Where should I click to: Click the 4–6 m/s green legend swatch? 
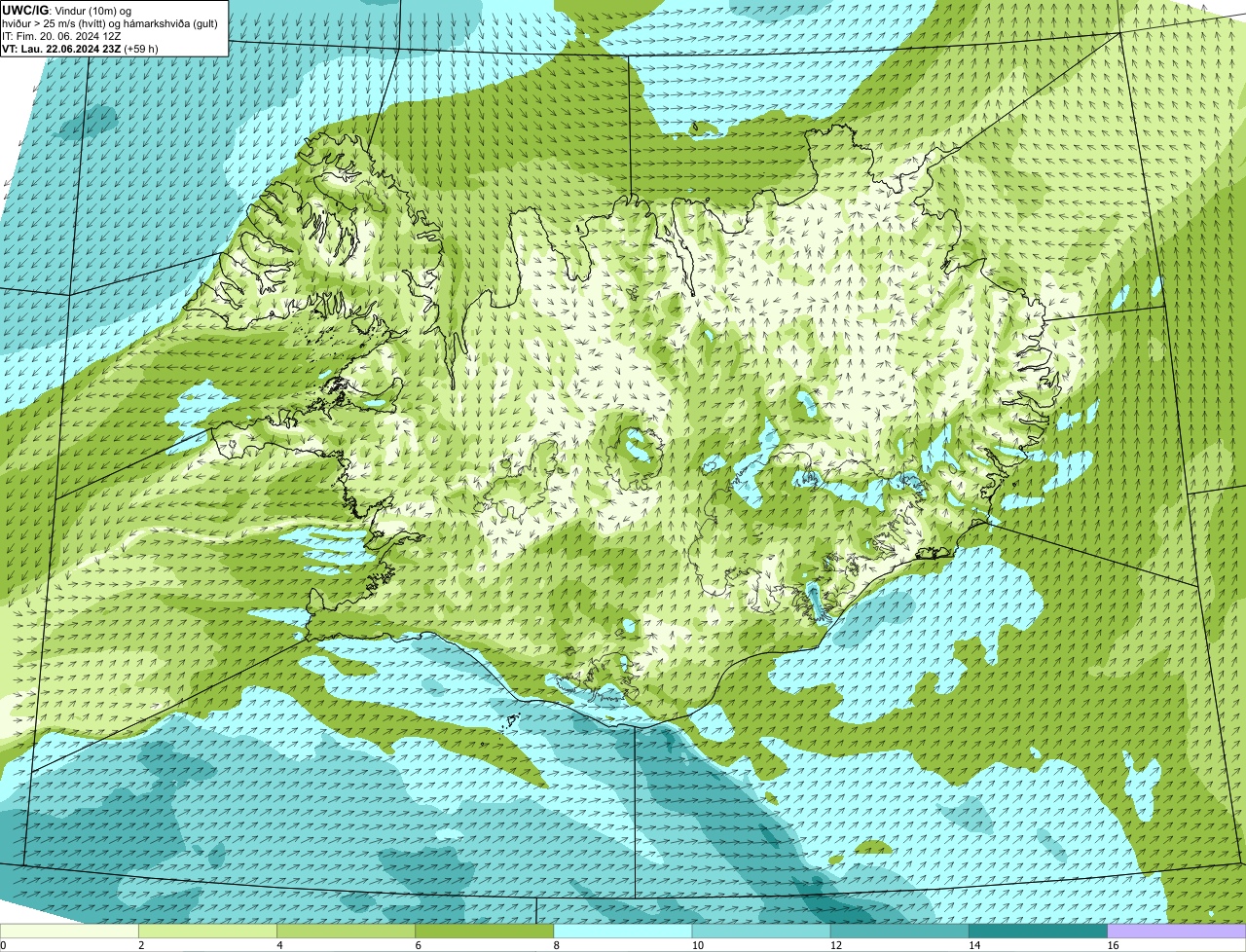point(346,932)
